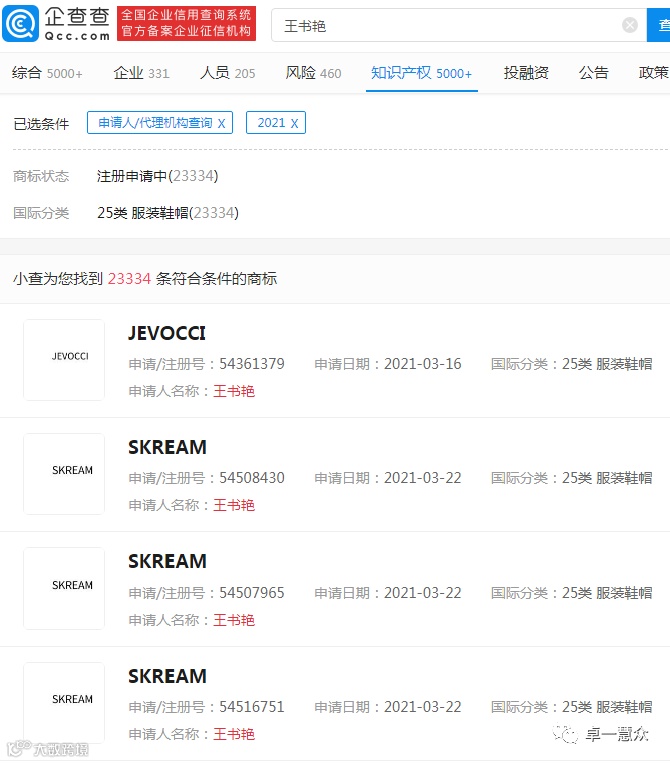Screen dimensions: 670x763
Task: Open SKREAM title with number 54508430
Action: [167, 447]
